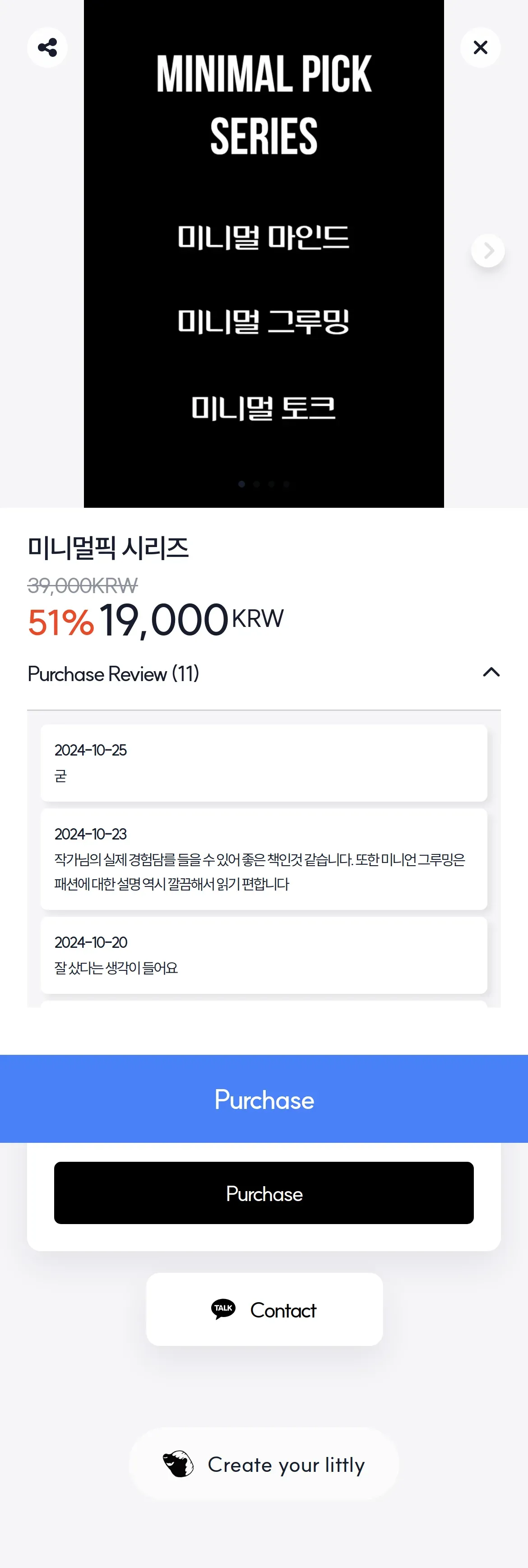Tap the Contact button
The width and height of the screenshot is (528, 1568).
tap(264, 1309)
